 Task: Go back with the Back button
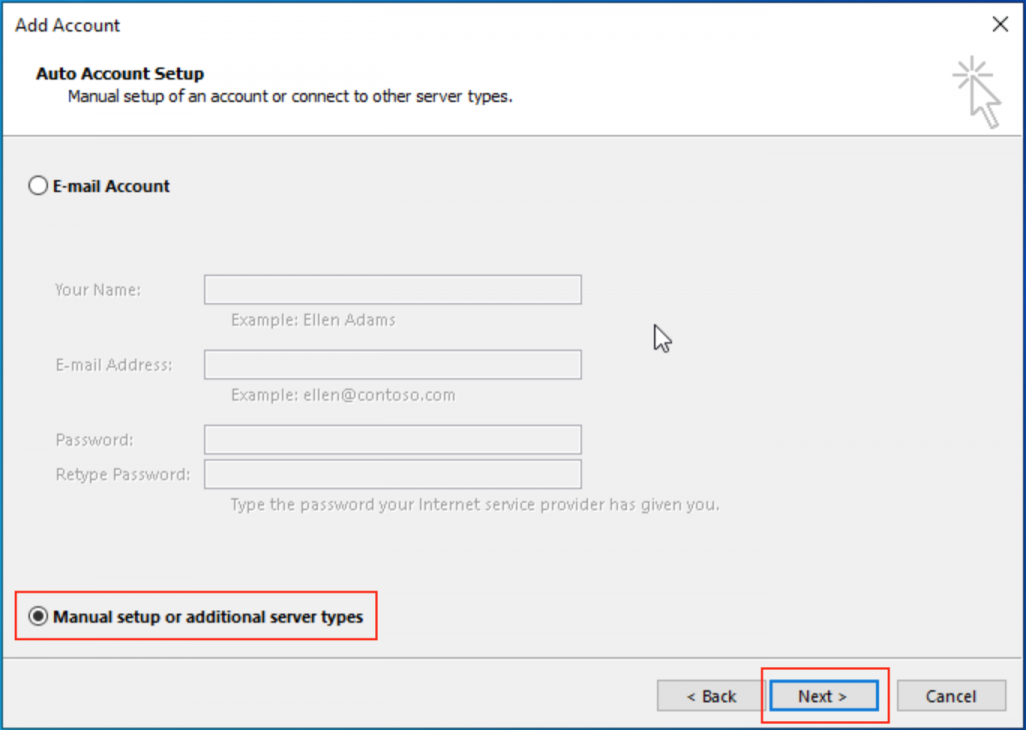tap(711, 696)
